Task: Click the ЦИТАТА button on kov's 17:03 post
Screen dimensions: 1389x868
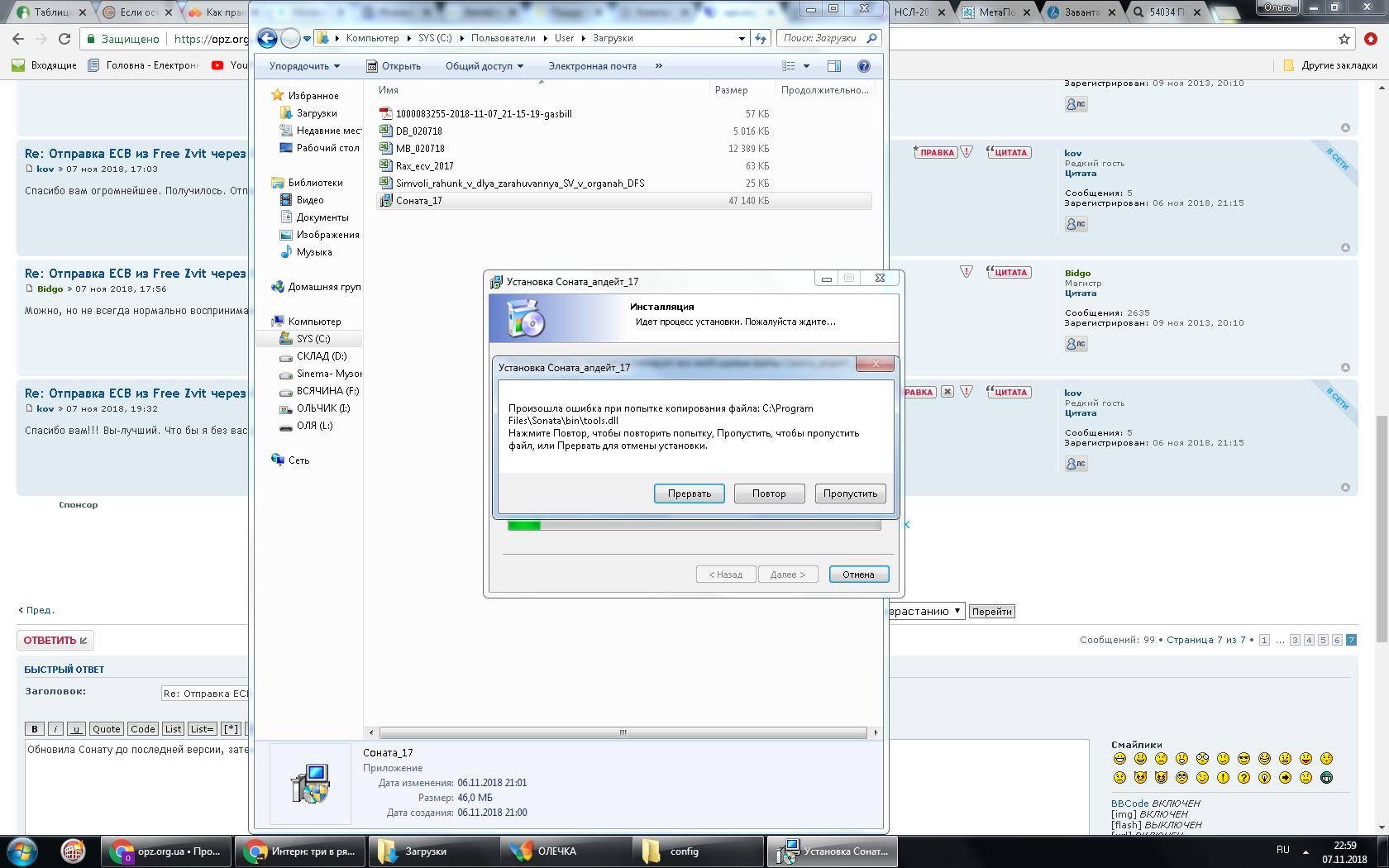Action: (1009, 152)
